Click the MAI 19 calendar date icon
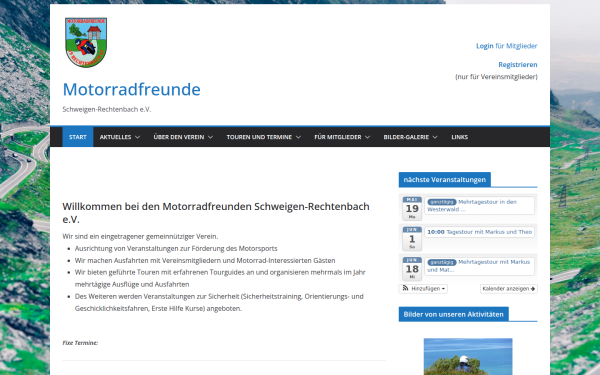600x375 pixels. point(412,209)
